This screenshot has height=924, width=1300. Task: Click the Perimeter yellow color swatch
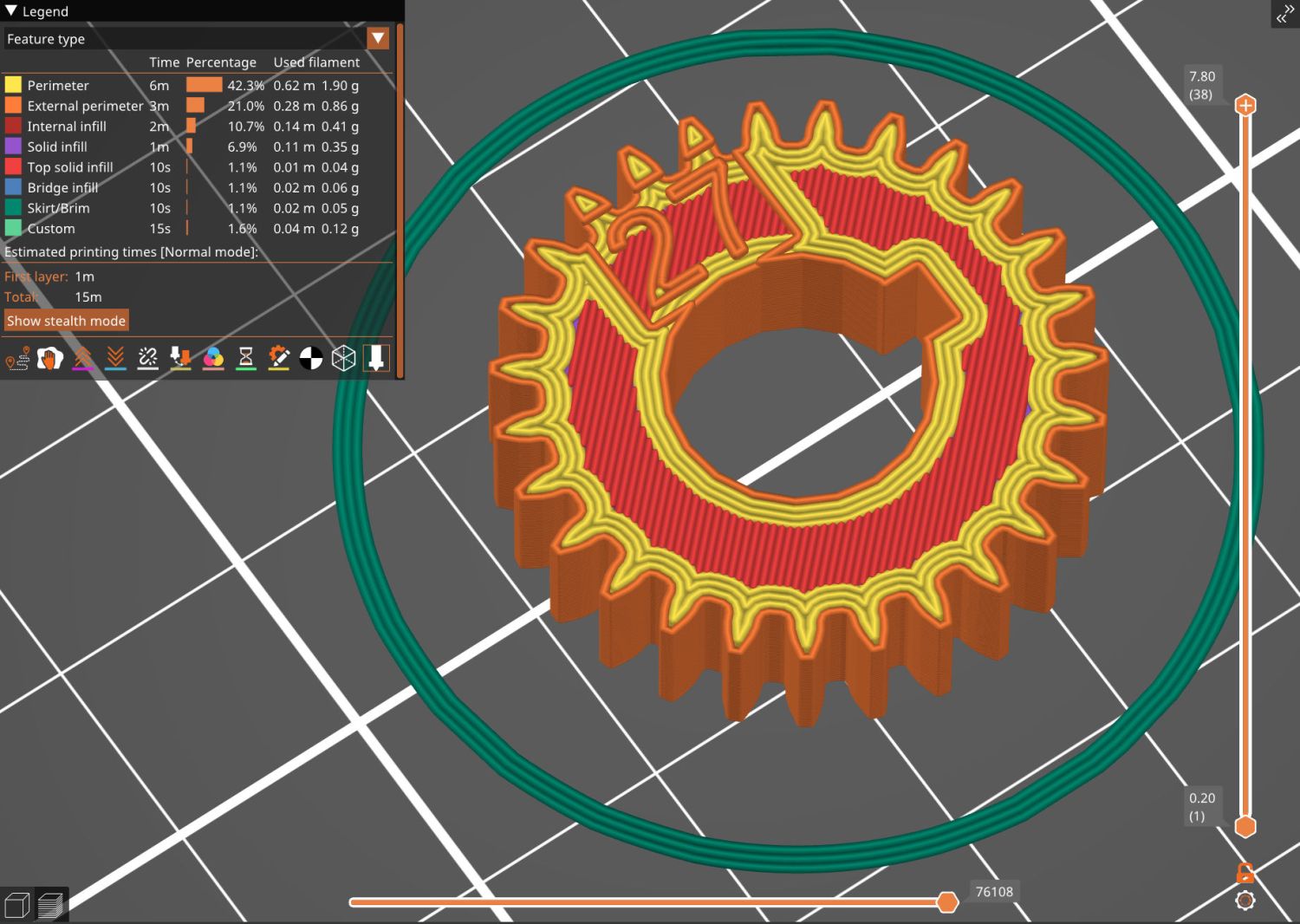point(13,85)
